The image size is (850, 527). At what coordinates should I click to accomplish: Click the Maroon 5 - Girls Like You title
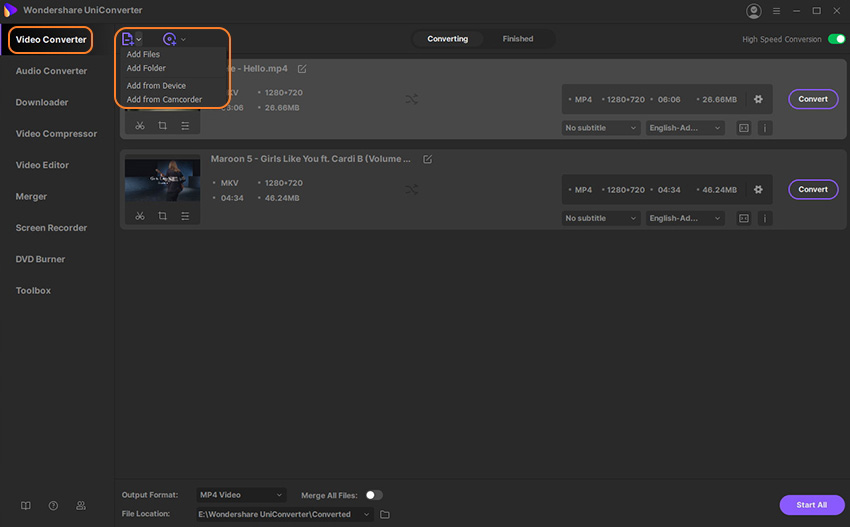(311, 159)
